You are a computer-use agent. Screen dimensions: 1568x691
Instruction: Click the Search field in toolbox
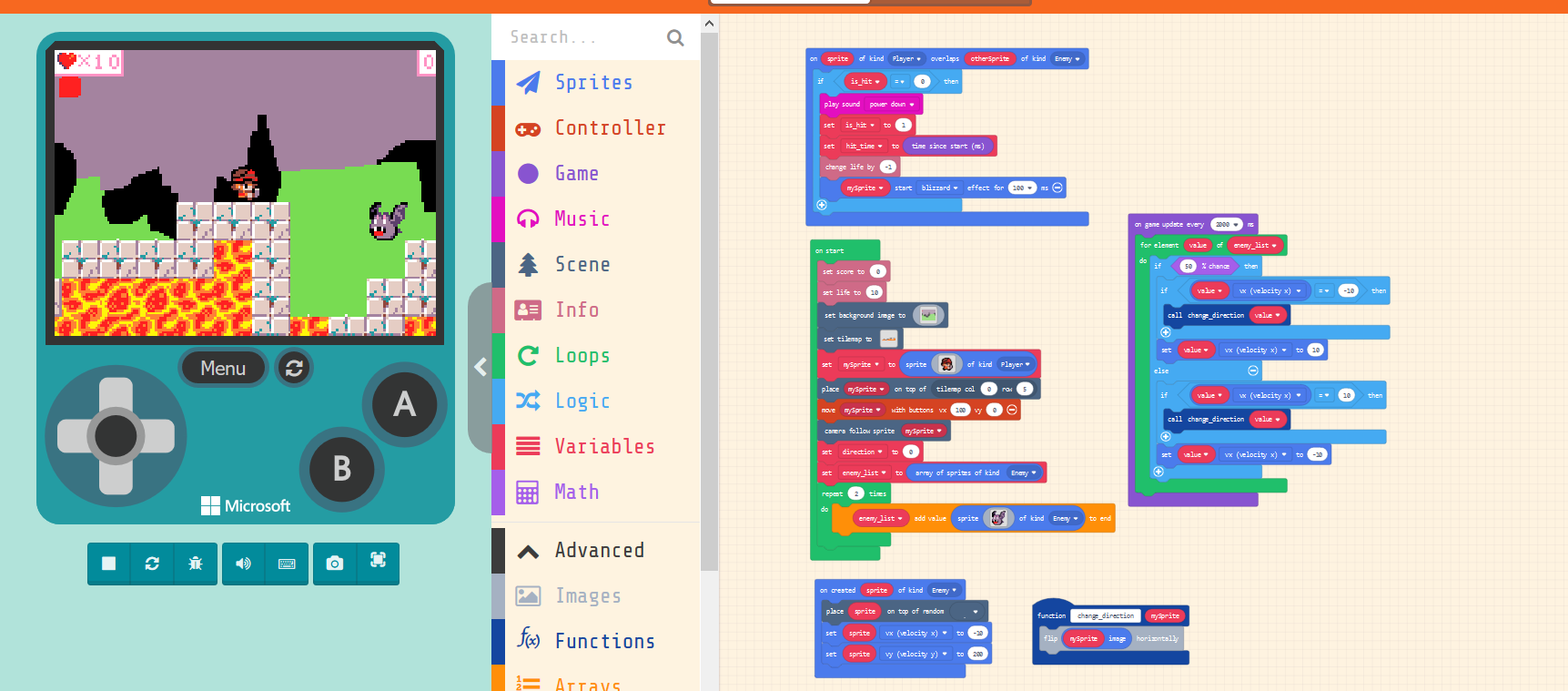(582, 37)
